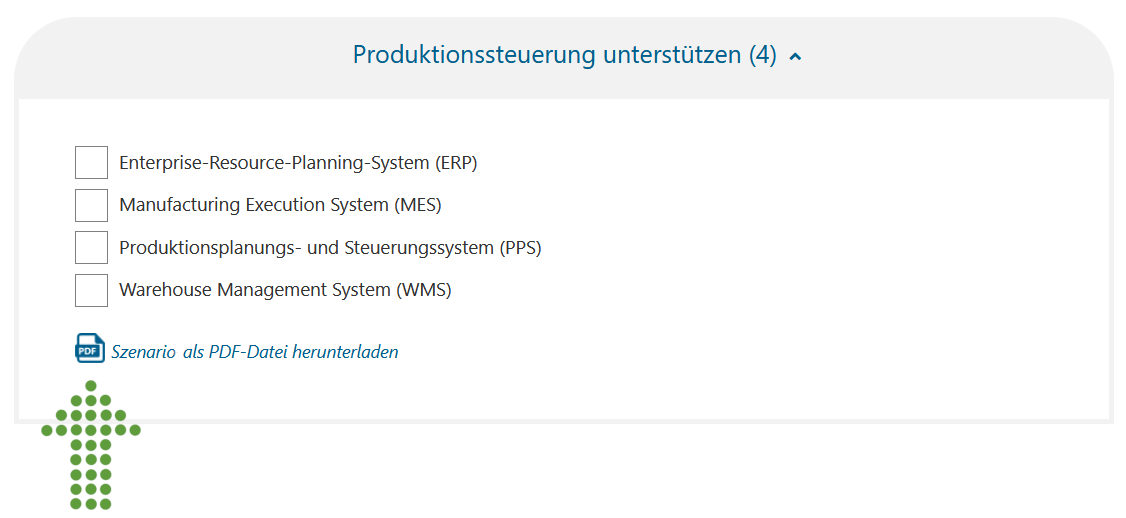Image resolution: width=1126 pixels, height=518 pixels.
Task: Click the Enterprise-Resource-Planning-System (ERP) label text
Action: 298,163
